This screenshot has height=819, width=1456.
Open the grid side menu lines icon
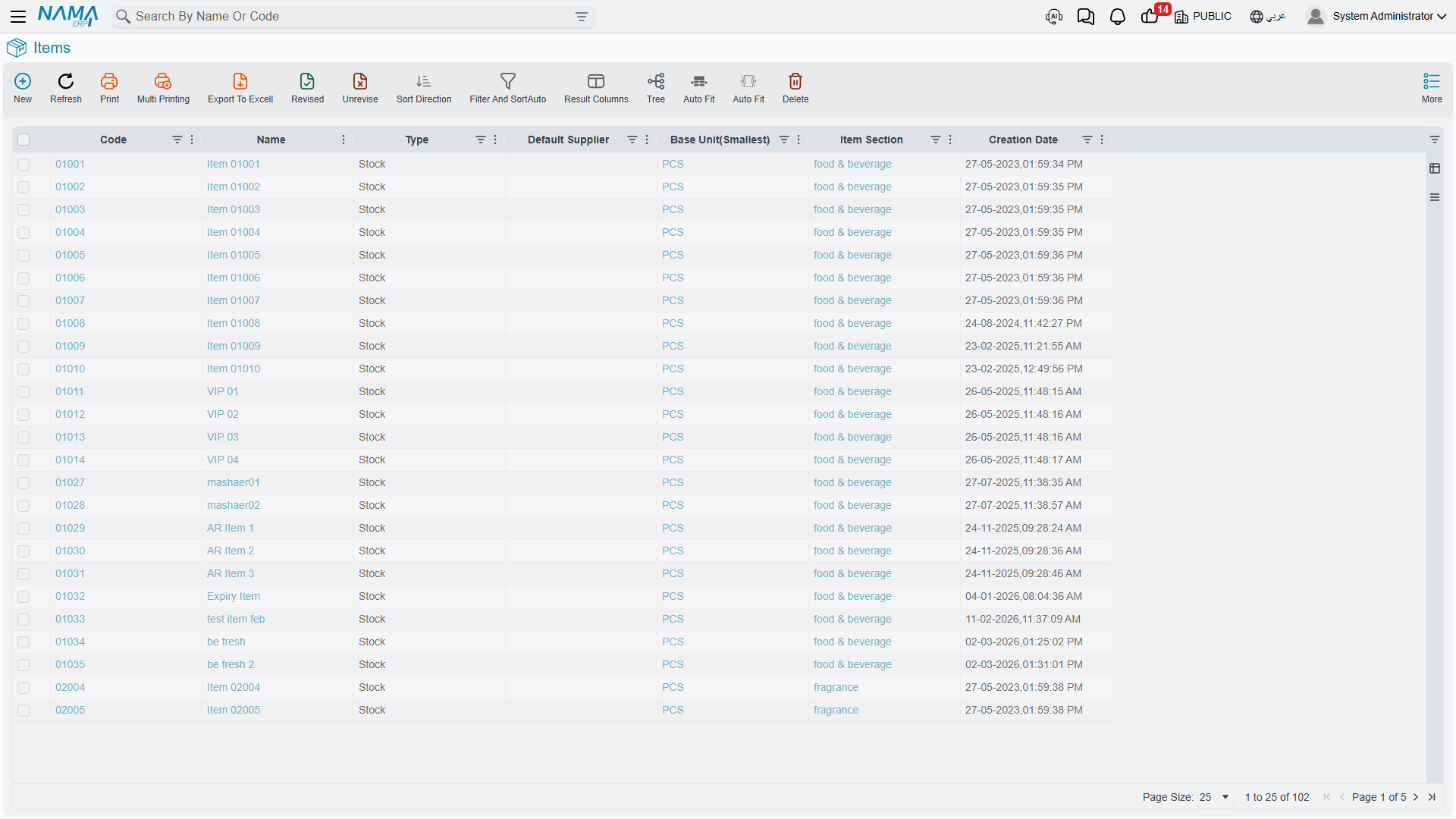[x=1435, y=197]
